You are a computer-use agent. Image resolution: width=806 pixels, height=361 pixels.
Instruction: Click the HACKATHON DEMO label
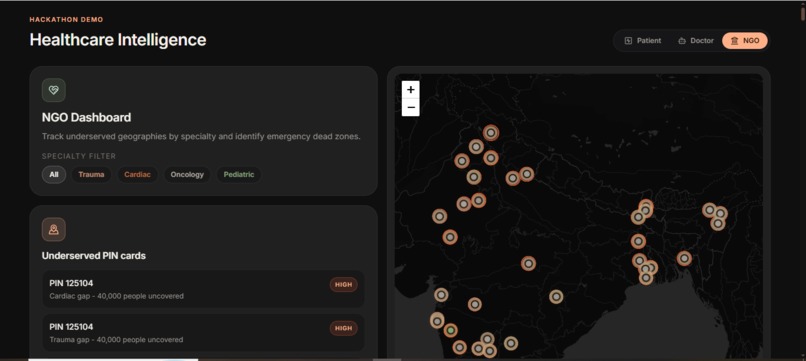click(66, 20)
